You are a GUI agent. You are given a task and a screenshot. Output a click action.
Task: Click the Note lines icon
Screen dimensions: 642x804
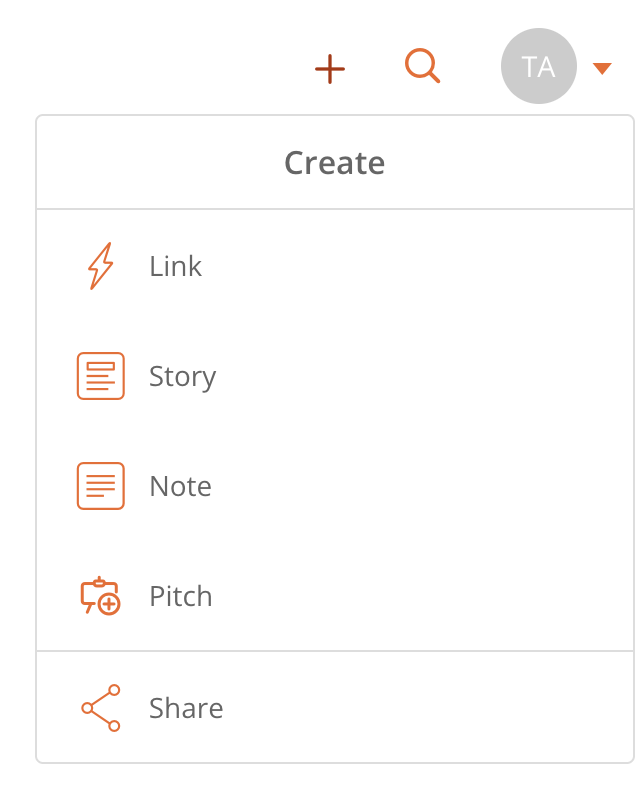point(101,486)
